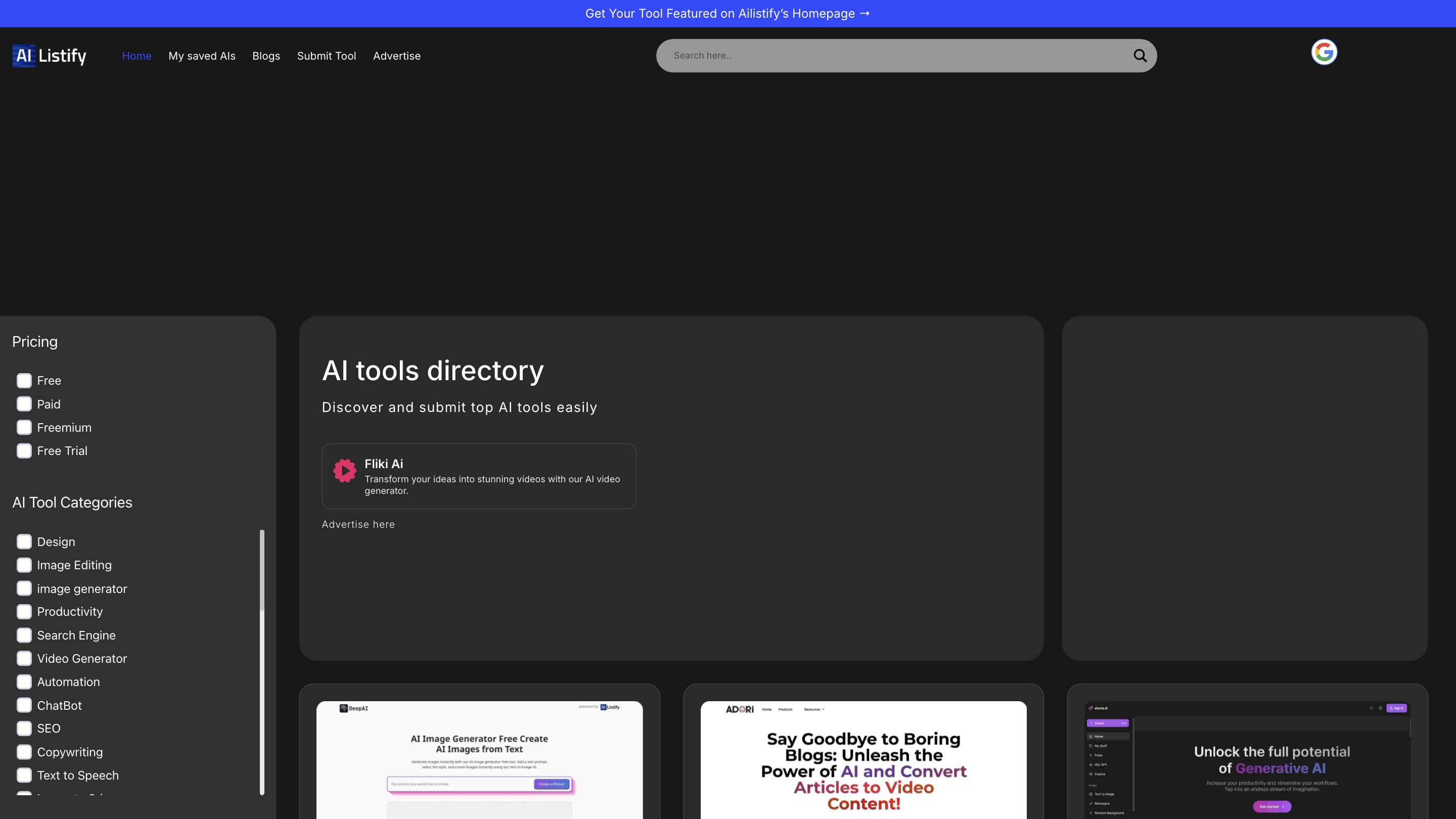Open the Advertise here link
The image size is (1456, 819).
pos(358,525)
